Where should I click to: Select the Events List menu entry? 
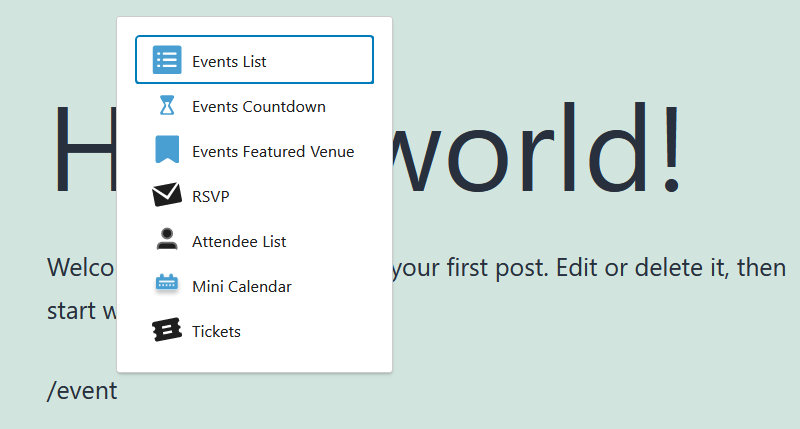tap(255, 60)
